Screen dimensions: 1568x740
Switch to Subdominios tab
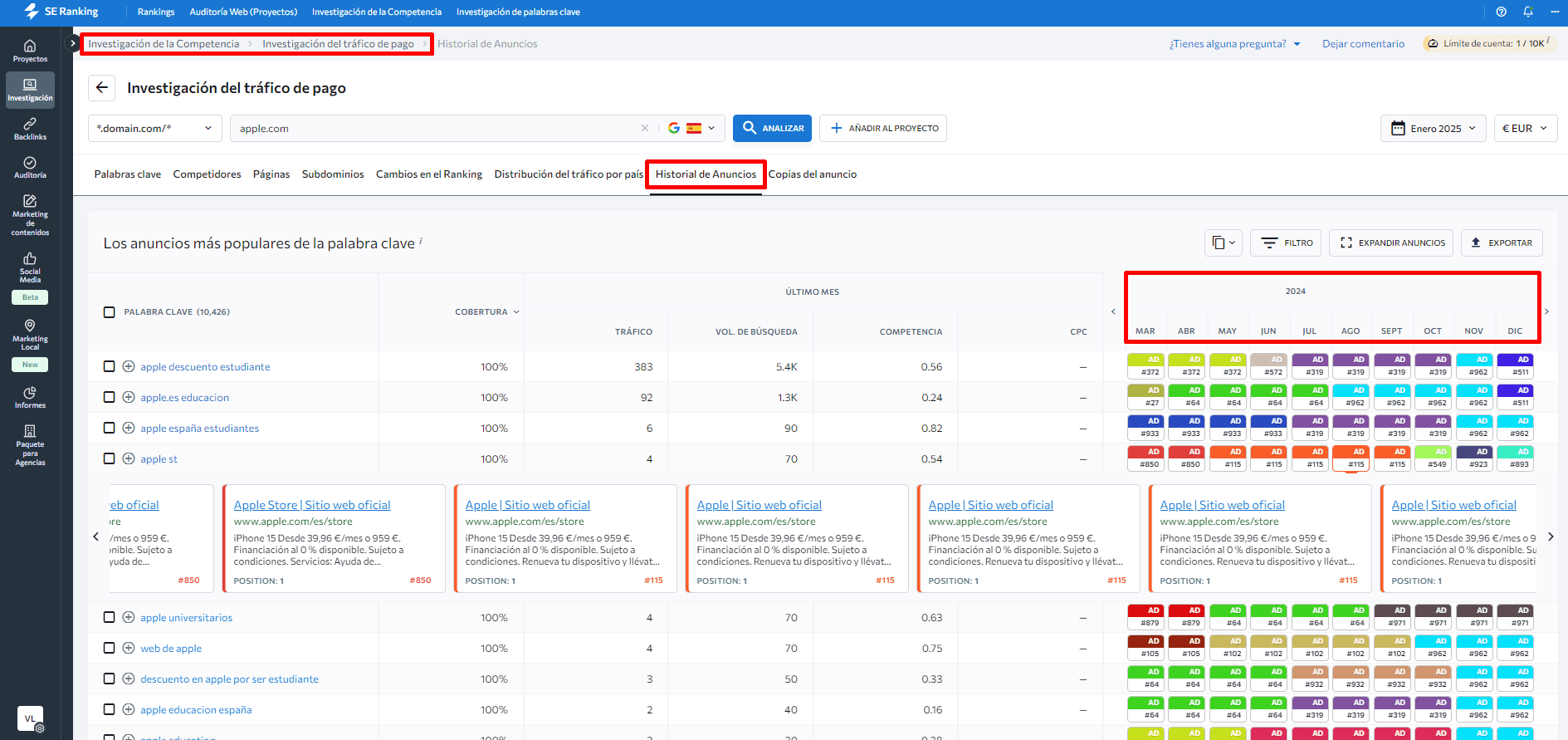coord(333,174)
